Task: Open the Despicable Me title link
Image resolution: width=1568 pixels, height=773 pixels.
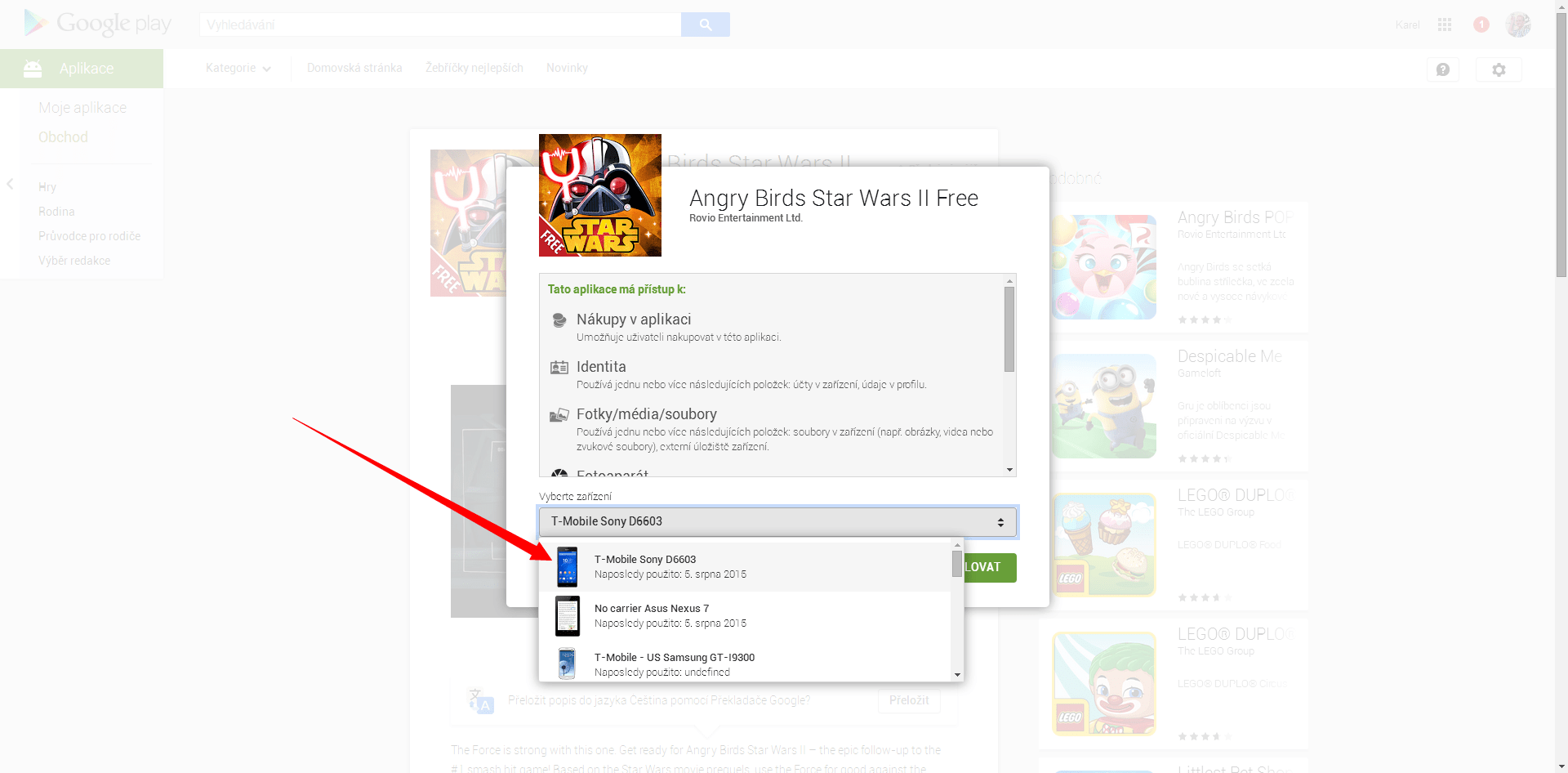Action: 1229,356
